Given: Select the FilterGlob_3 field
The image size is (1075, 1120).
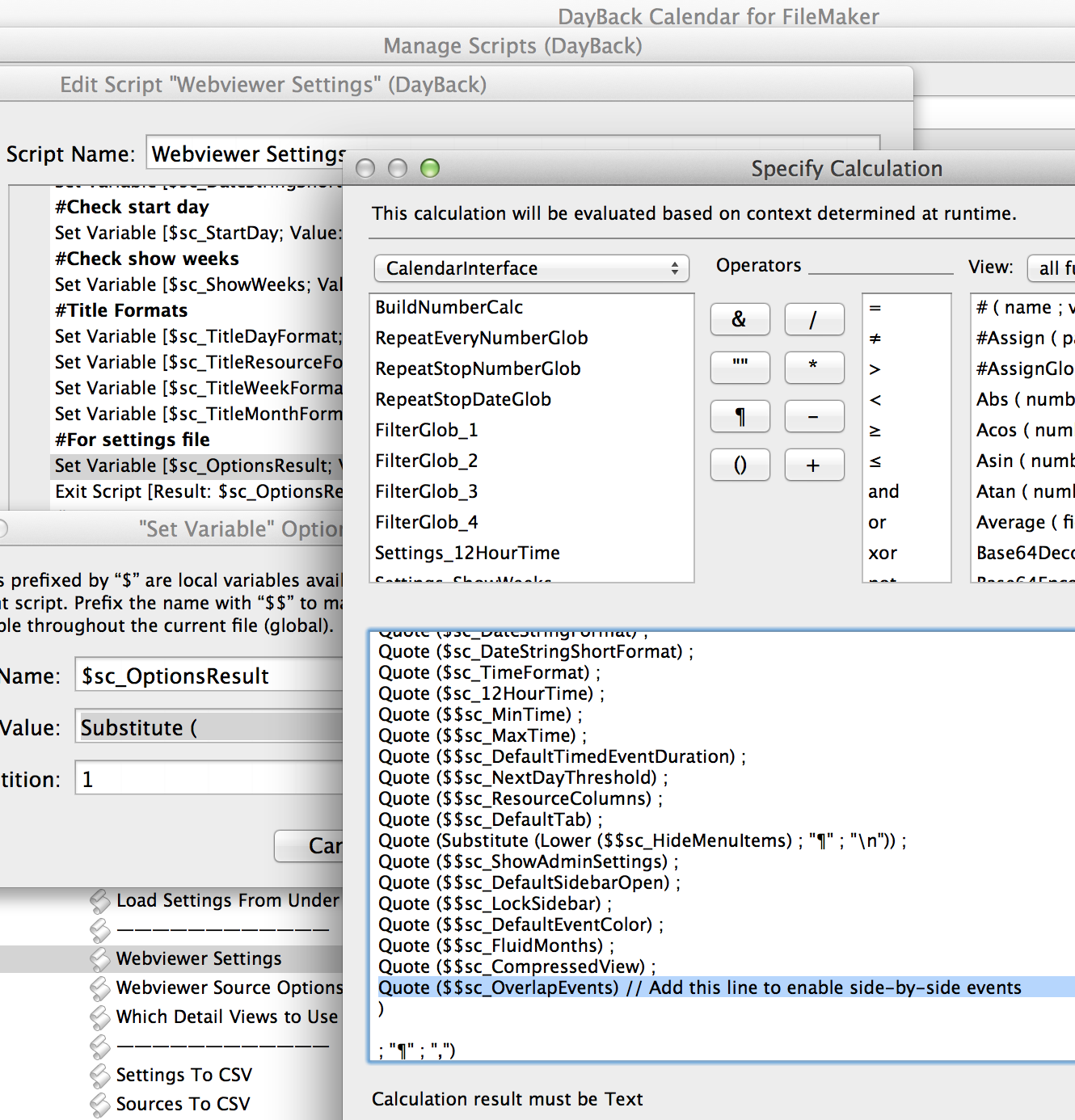Looking at the screenshot, I should [427, 491].
